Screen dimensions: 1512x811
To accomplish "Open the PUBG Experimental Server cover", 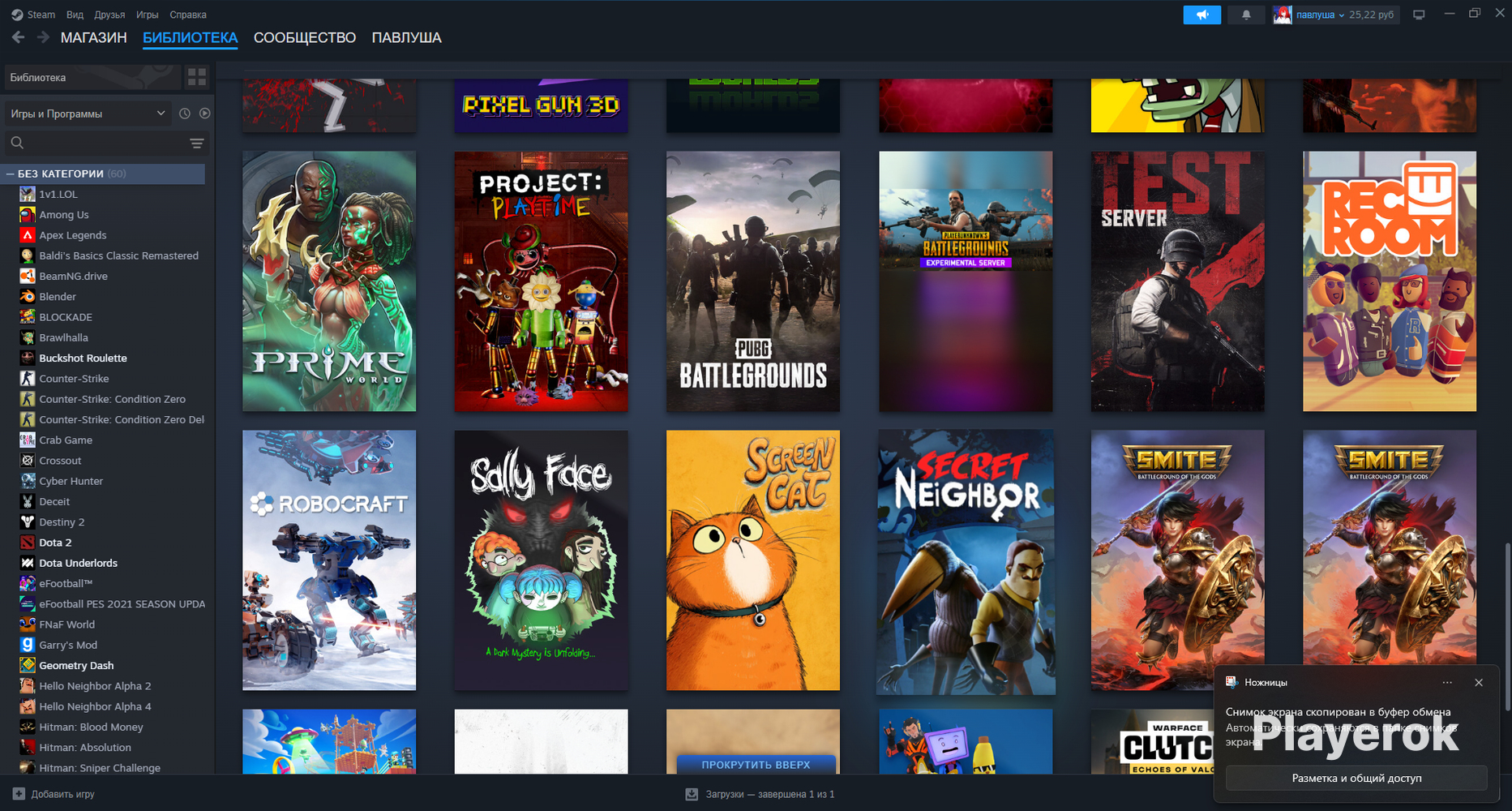I will point(966,281).
